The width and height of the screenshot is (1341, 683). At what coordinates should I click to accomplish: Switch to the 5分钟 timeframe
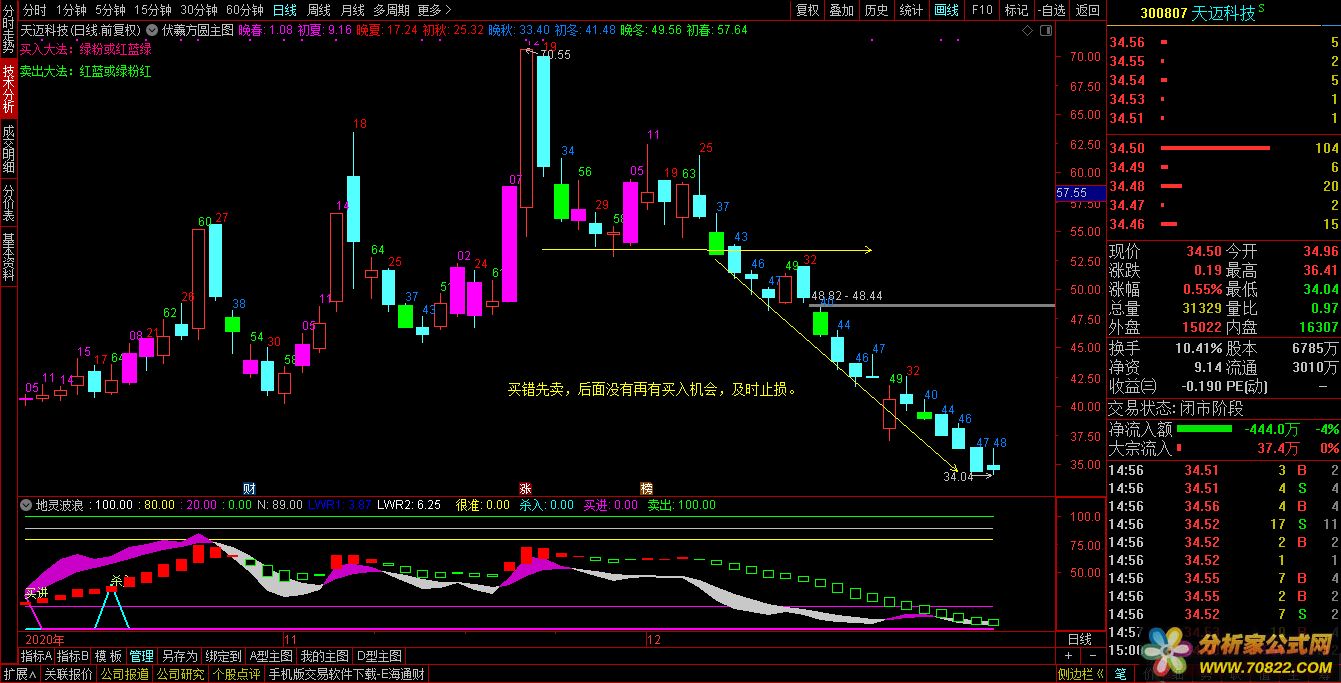pos(110,10)
